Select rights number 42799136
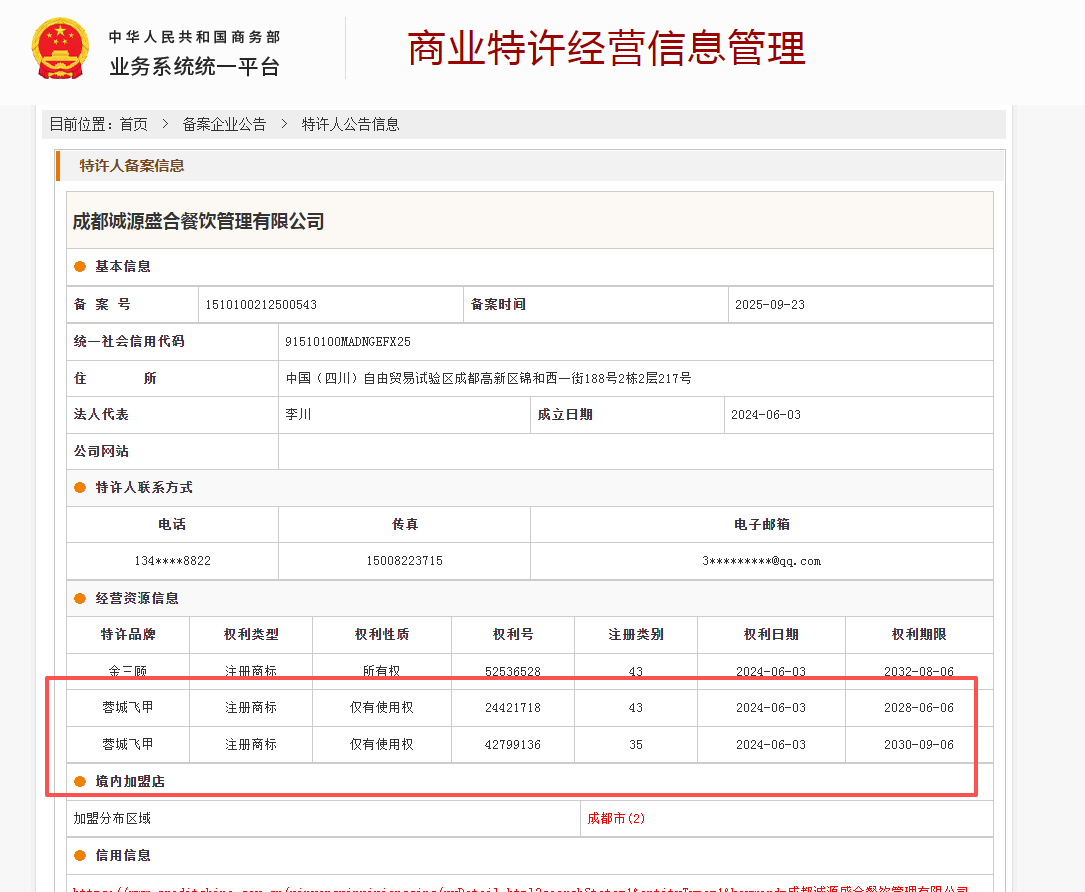Image resolution: width=1085 pixels, height=892 pixels. [x=513, y=745]
